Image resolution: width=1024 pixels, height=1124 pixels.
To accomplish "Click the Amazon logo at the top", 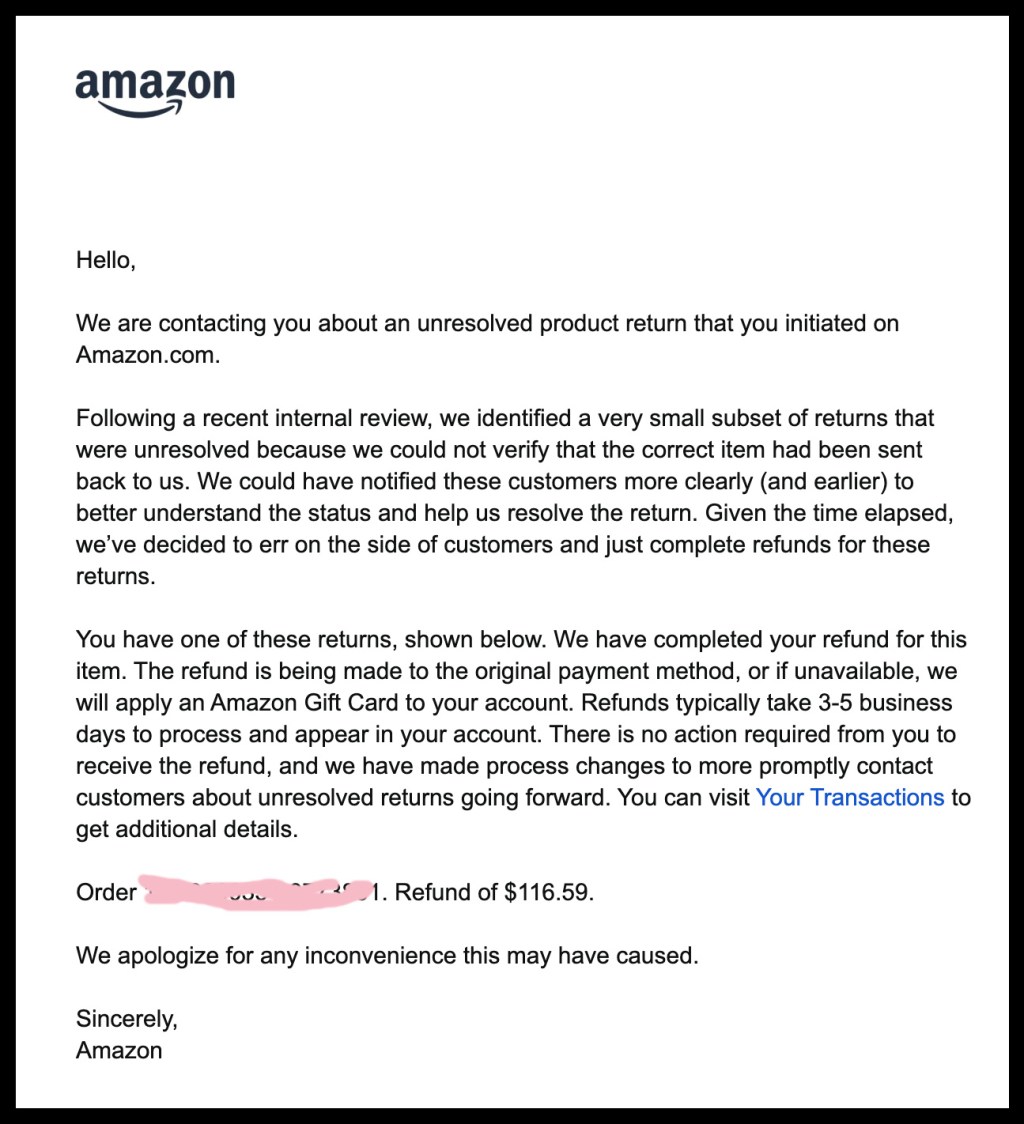I will click(155, 86).
